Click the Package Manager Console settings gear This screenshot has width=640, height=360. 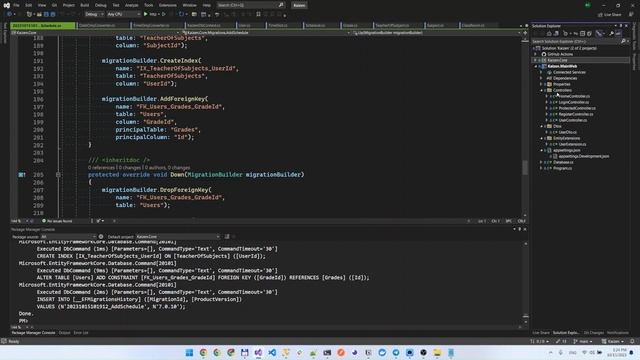(x=101, y=237)
